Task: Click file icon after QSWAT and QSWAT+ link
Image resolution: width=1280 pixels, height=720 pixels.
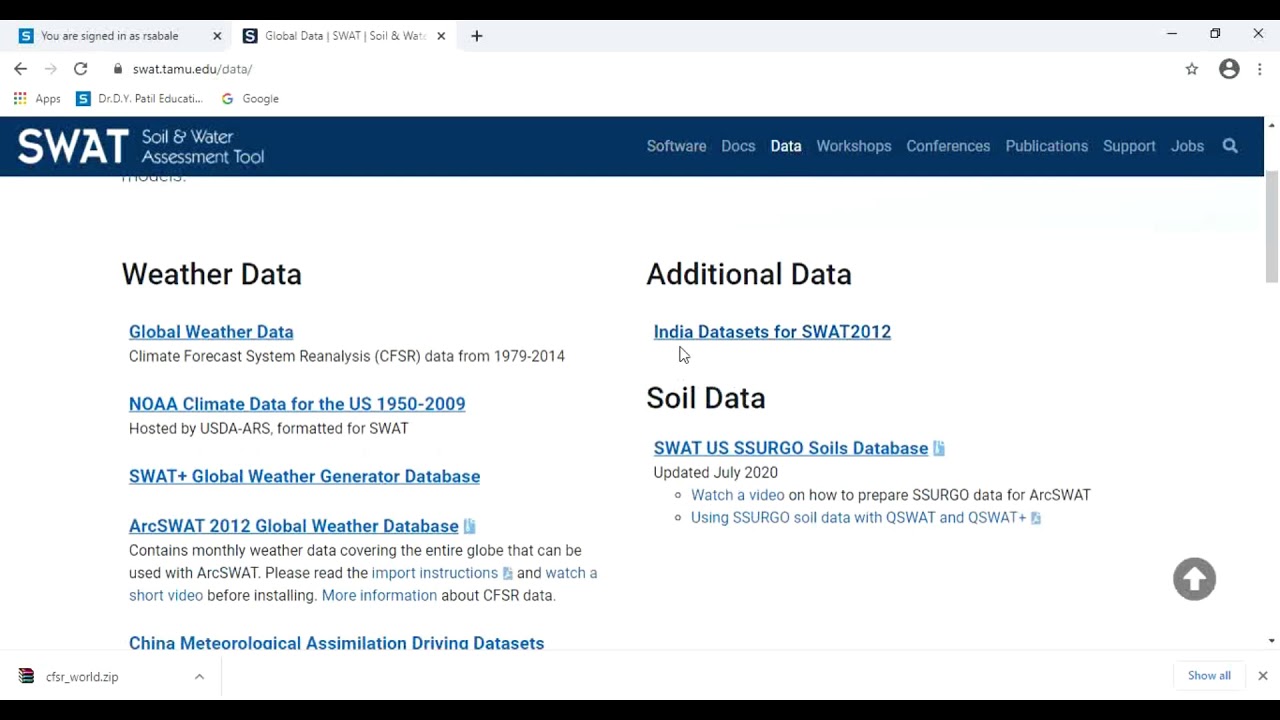Action: click(1036, 518)
